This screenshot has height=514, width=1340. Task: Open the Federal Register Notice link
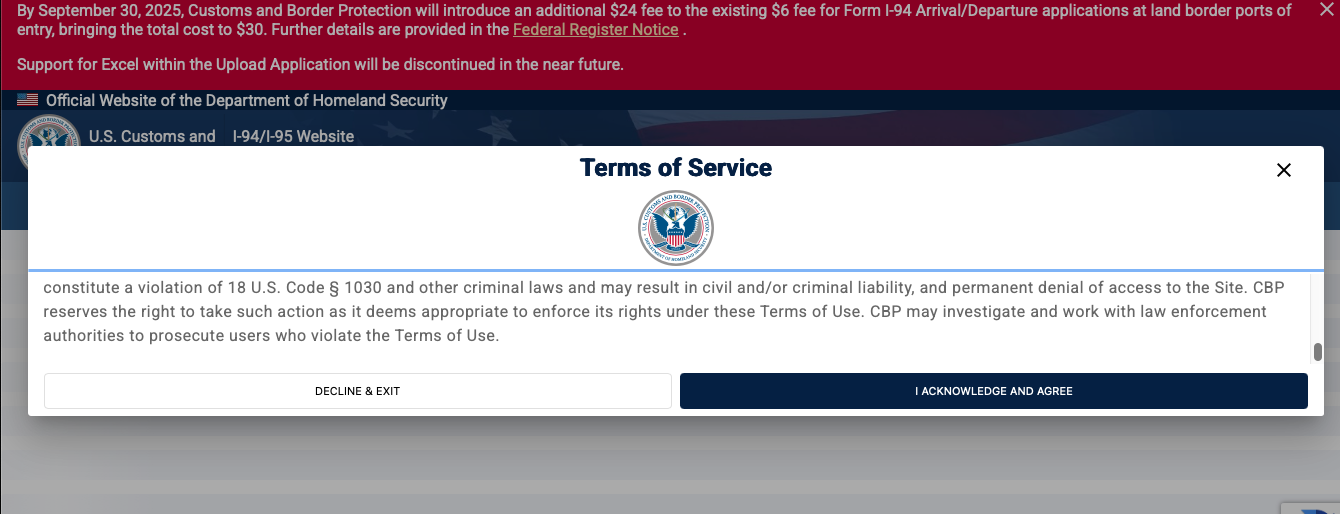pyautogui.click(x=595, y=30)
